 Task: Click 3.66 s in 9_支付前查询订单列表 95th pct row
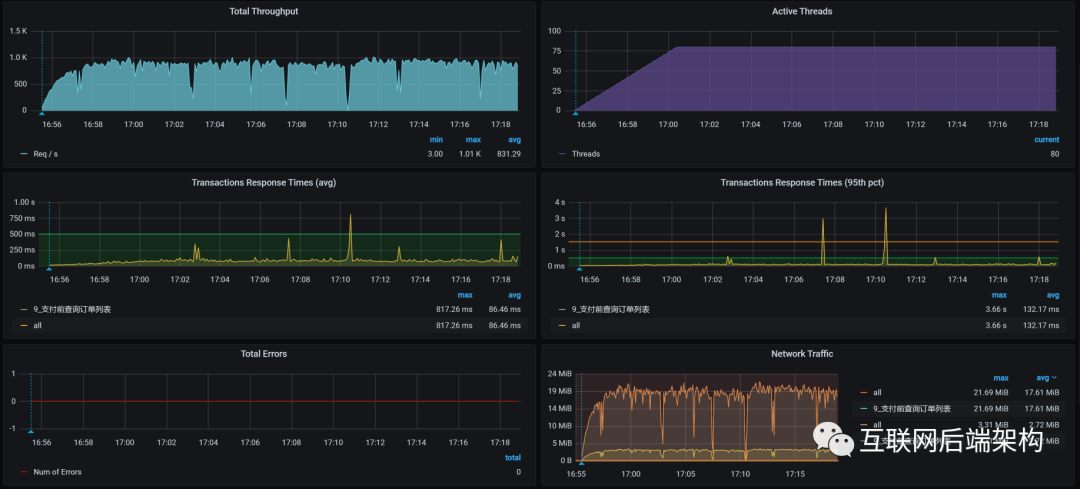995,309
